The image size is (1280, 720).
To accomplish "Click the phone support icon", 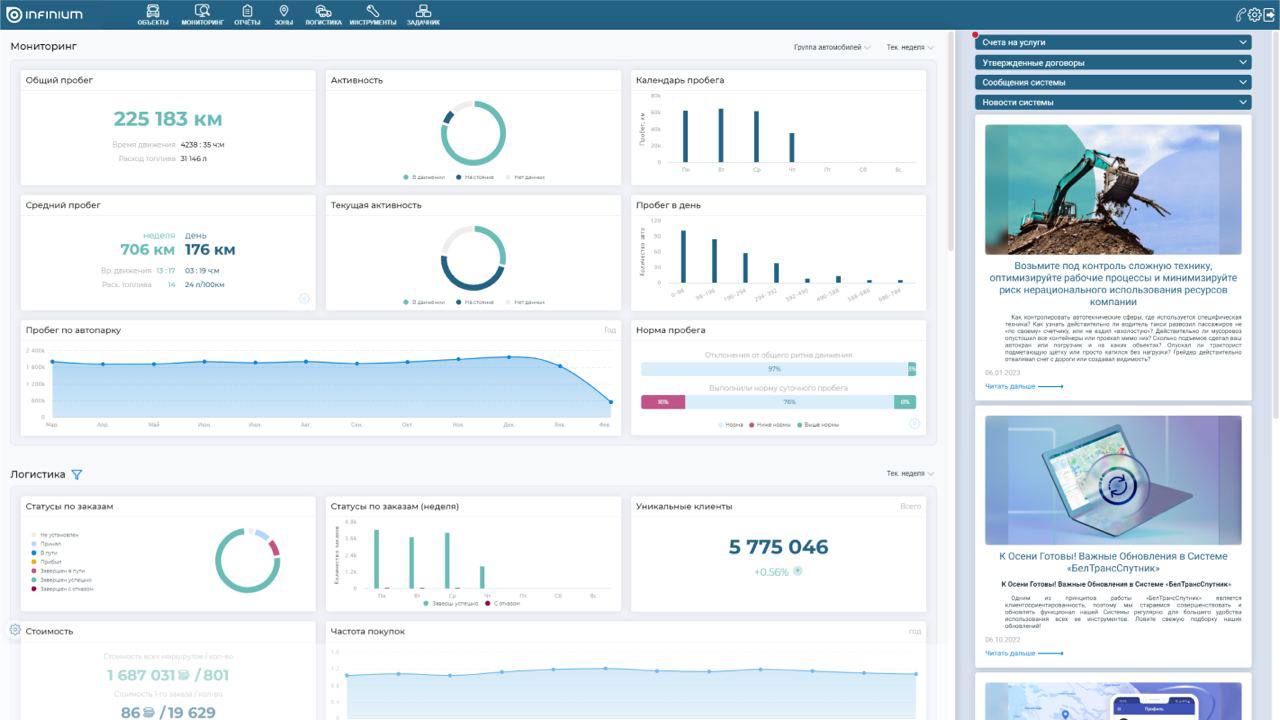I will pyautogui.click(x=1241, y=15).
